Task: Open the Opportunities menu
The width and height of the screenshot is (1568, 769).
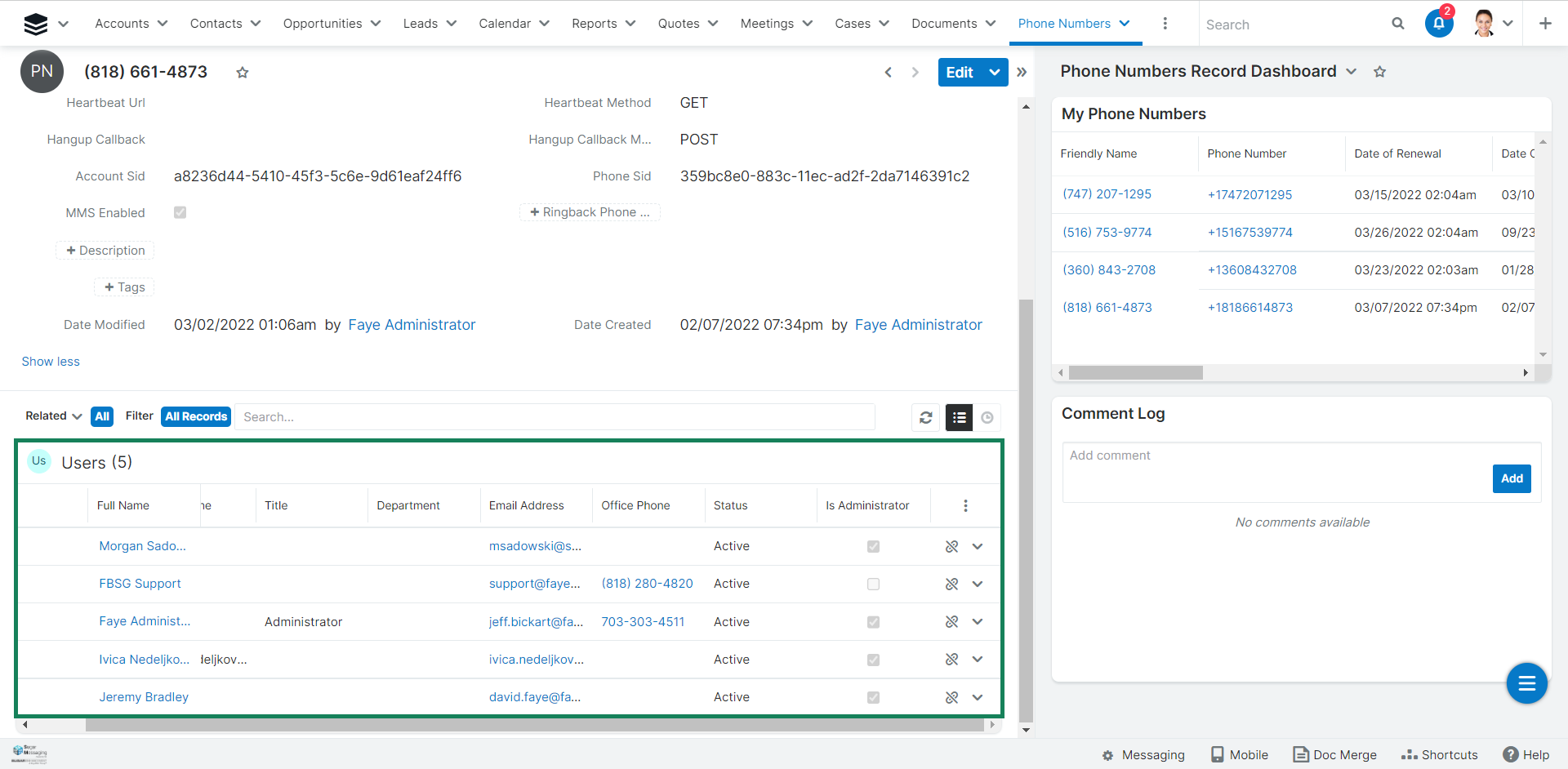Action: [332, 24]
